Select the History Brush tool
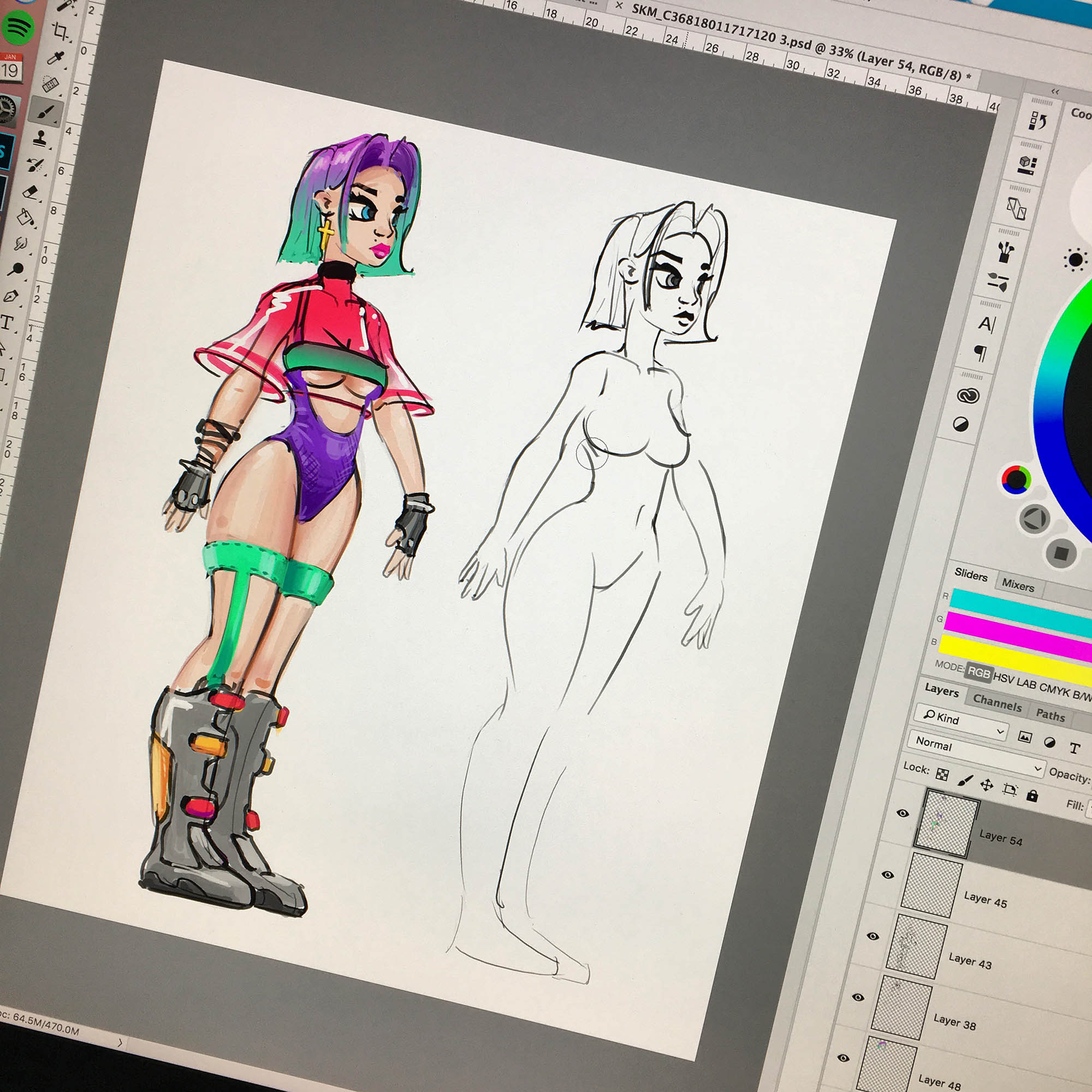Image resolution: width=1092 pixels, height=1092 pixels. 35,164
